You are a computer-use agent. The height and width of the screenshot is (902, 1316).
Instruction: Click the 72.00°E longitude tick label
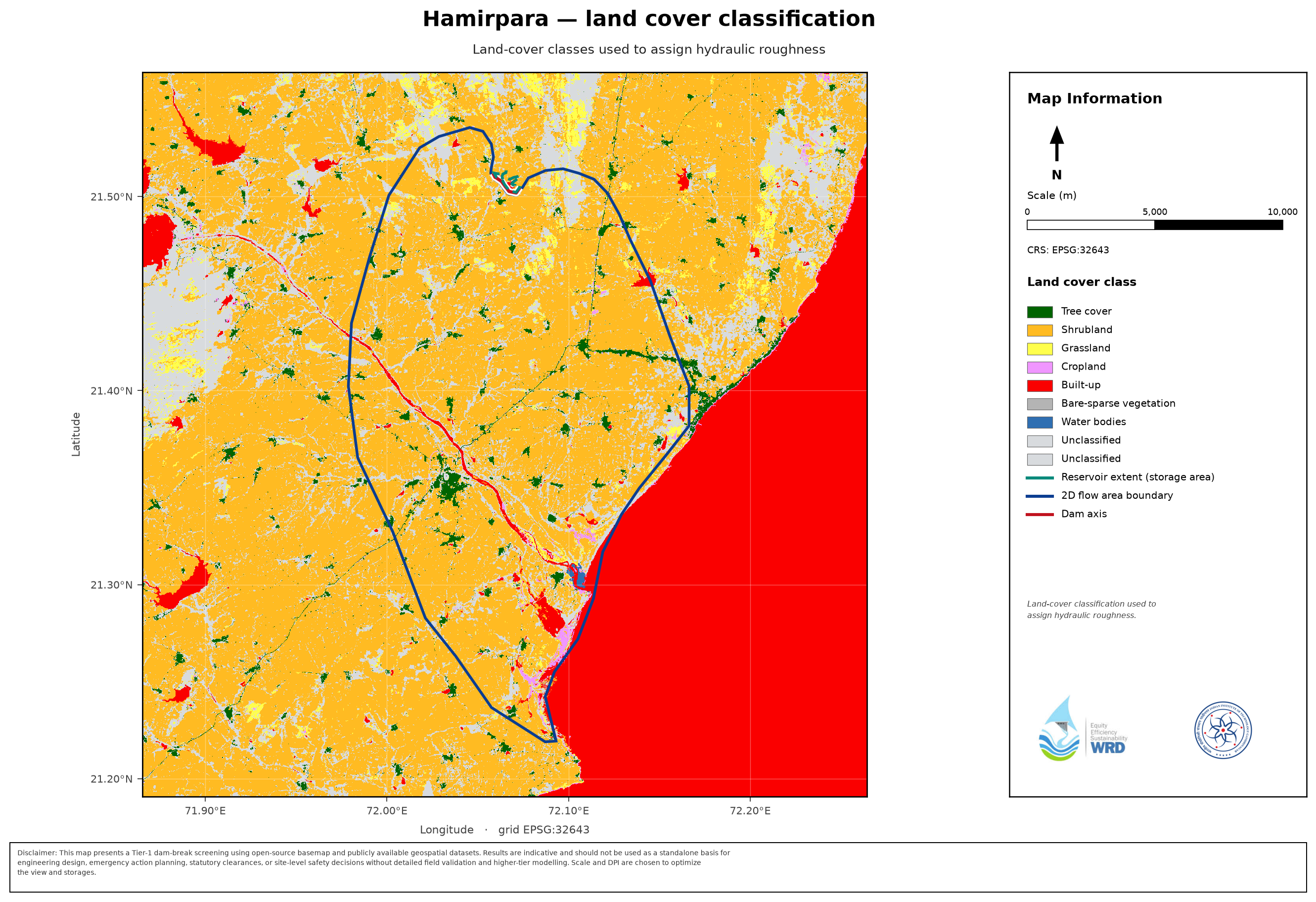387,811
